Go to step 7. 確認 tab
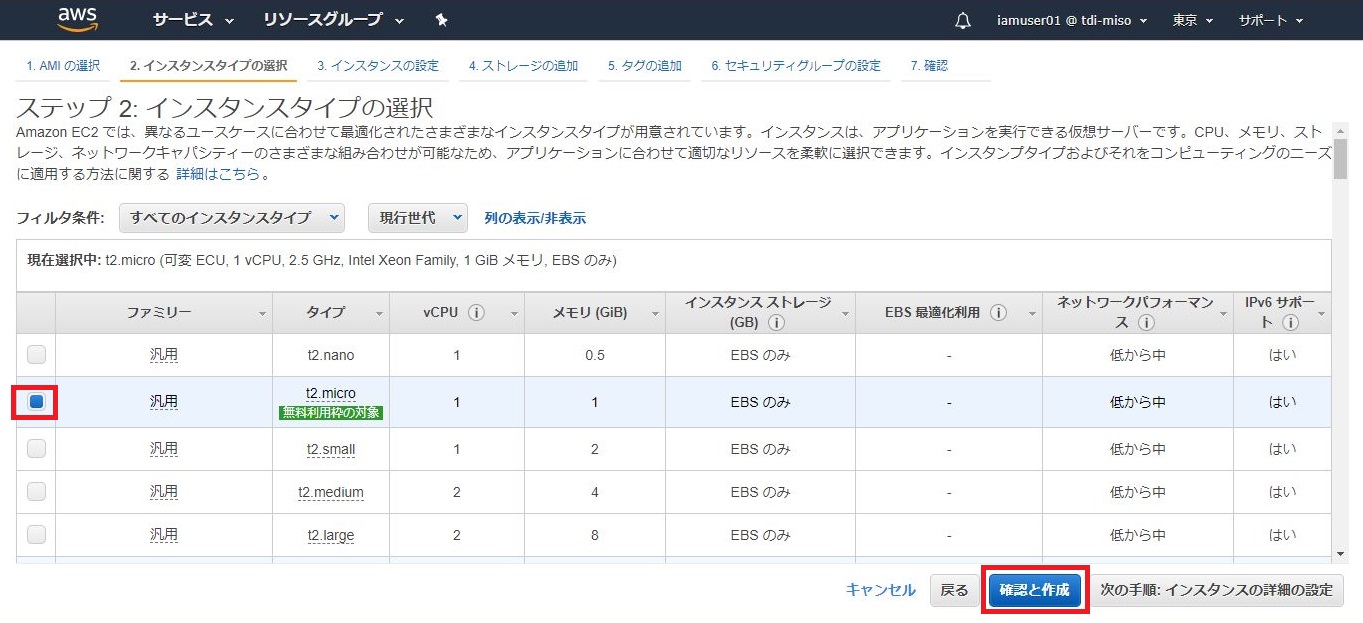Screen dimensions: 1363x623 [929, 66]
